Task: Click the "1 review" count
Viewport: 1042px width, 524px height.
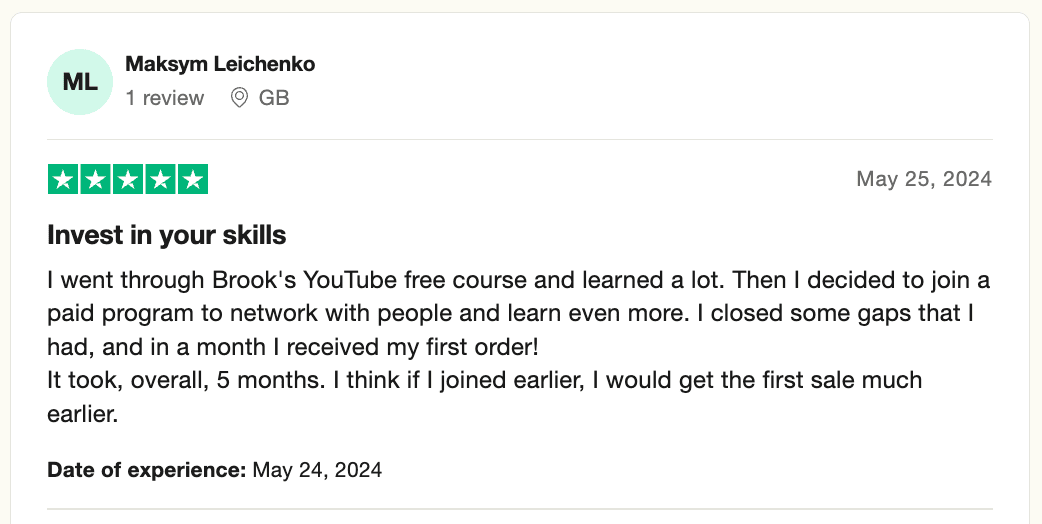Action: tap(164, 98)
